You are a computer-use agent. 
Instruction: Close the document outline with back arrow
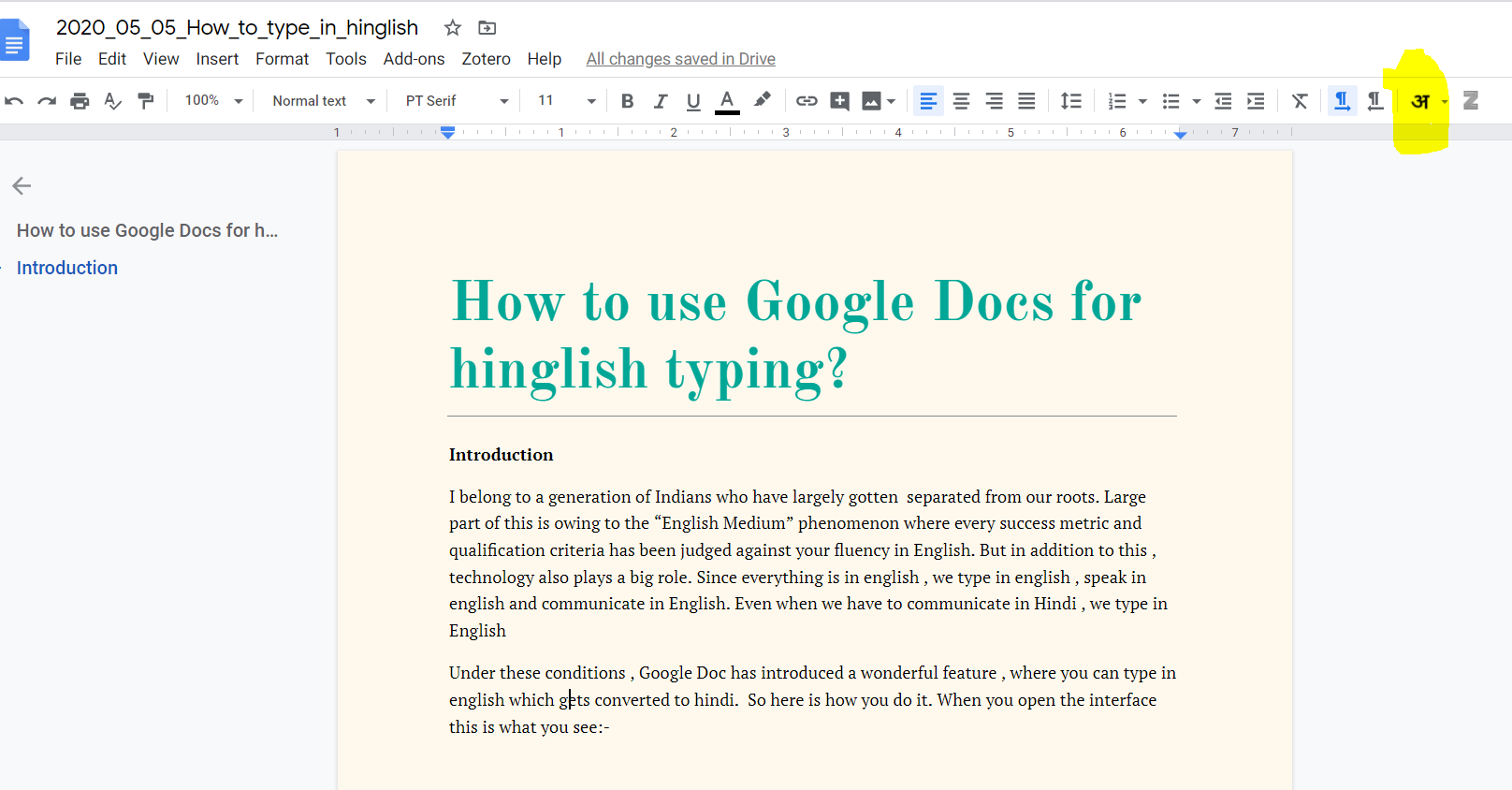[22, 185]
